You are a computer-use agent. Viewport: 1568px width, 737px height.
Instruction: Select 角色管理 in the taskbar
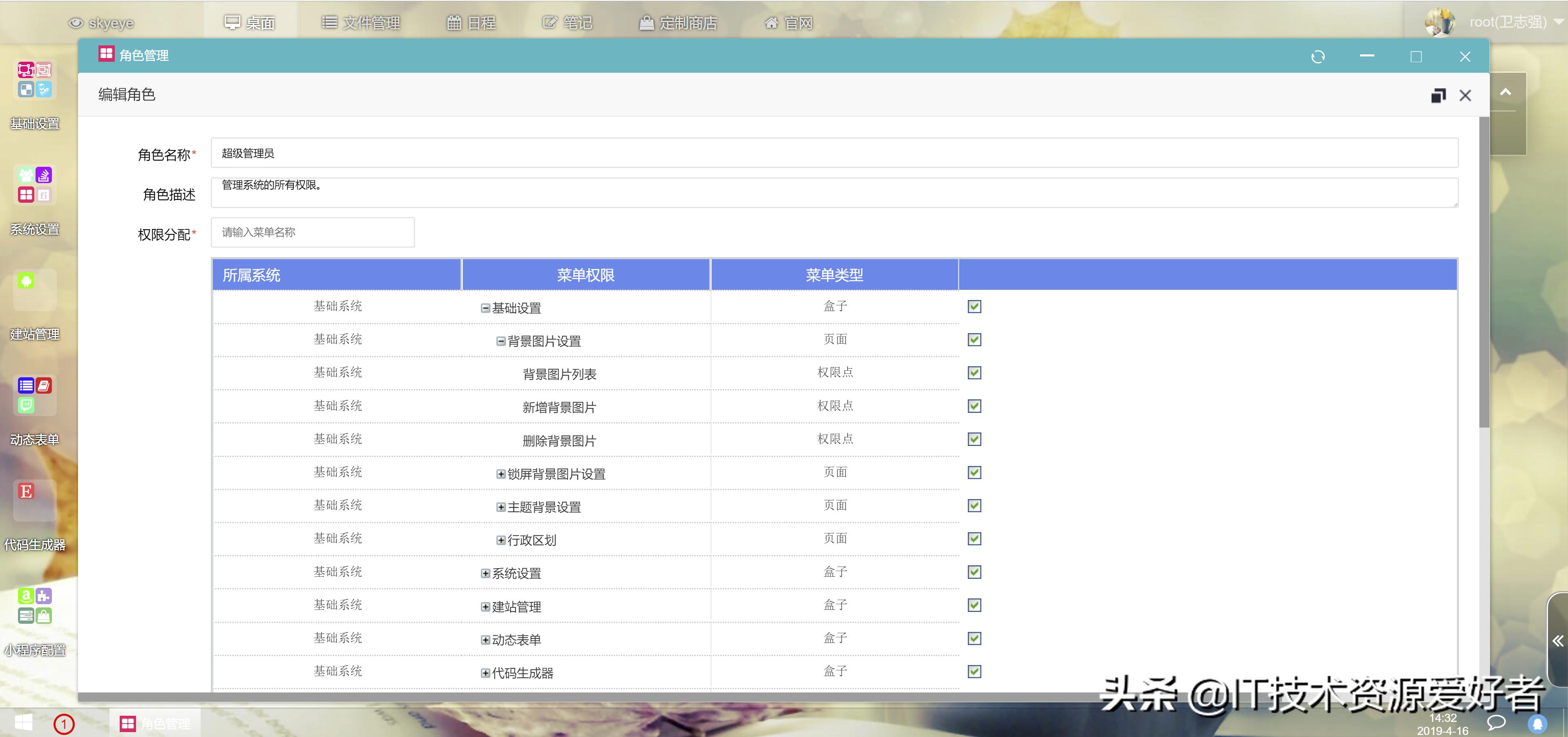[155, 723]
